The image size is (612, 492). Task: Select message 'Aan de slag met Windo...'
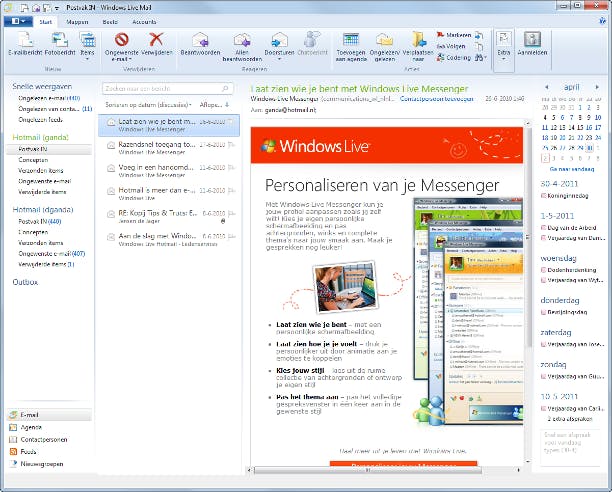pyautogui.click(x=169, y=240)
